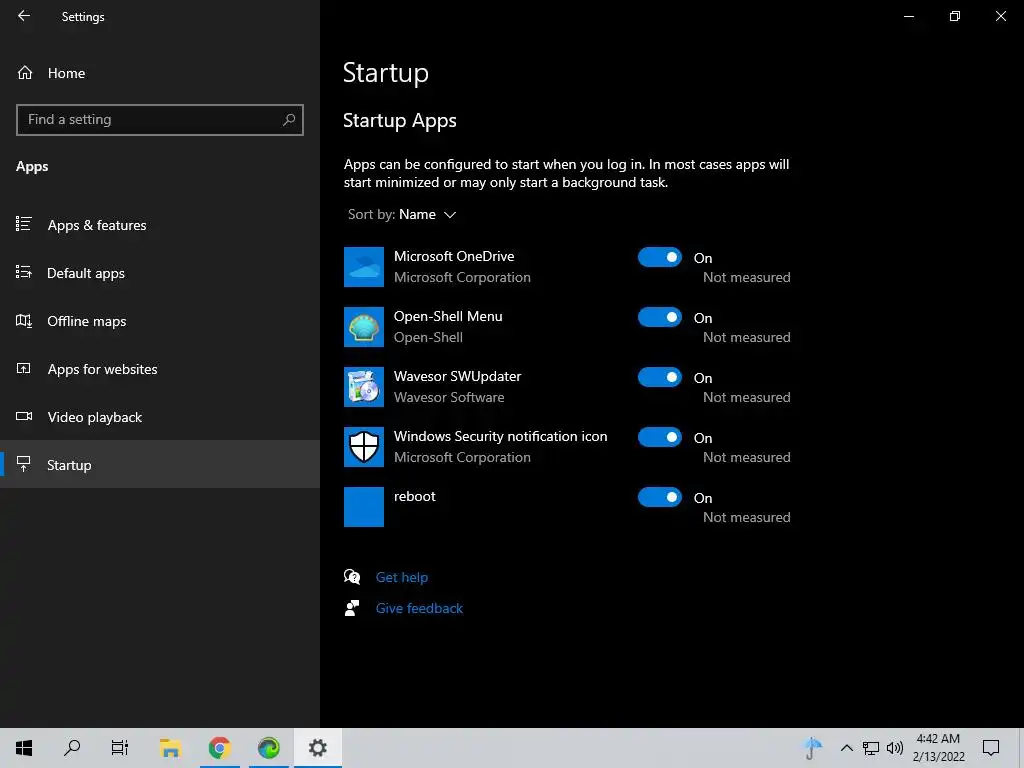Click the taskbar search icon

pyautogui.click(x=72, y=748)
